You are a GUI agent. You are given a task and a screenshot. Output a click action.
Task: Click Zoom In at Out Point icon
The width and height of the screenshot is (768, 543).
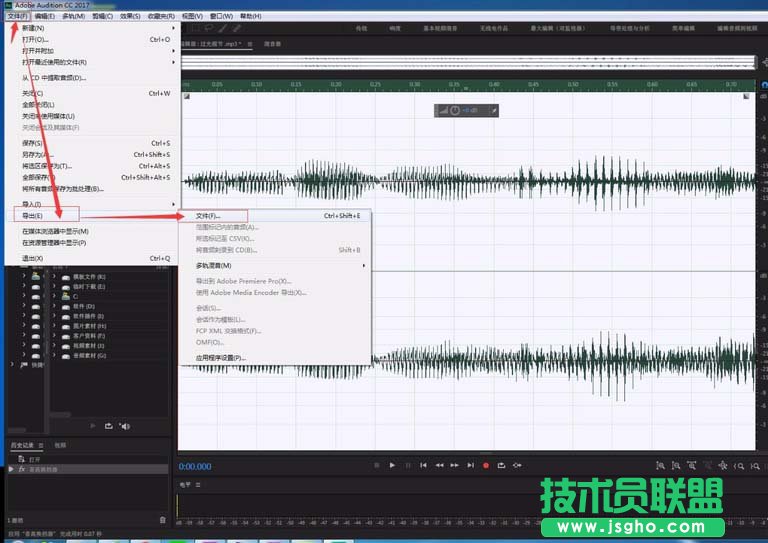(755, 466)
